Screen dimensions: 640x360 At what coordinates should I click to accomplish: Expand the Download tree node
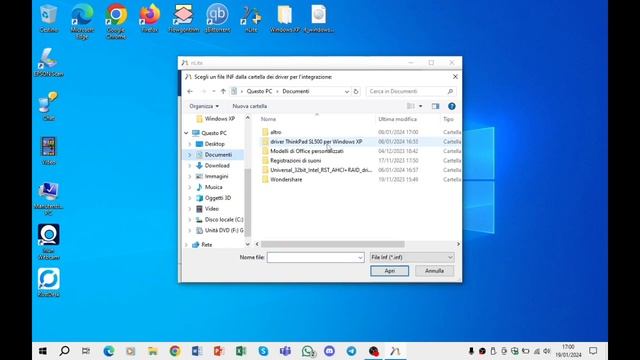[190, 166]
